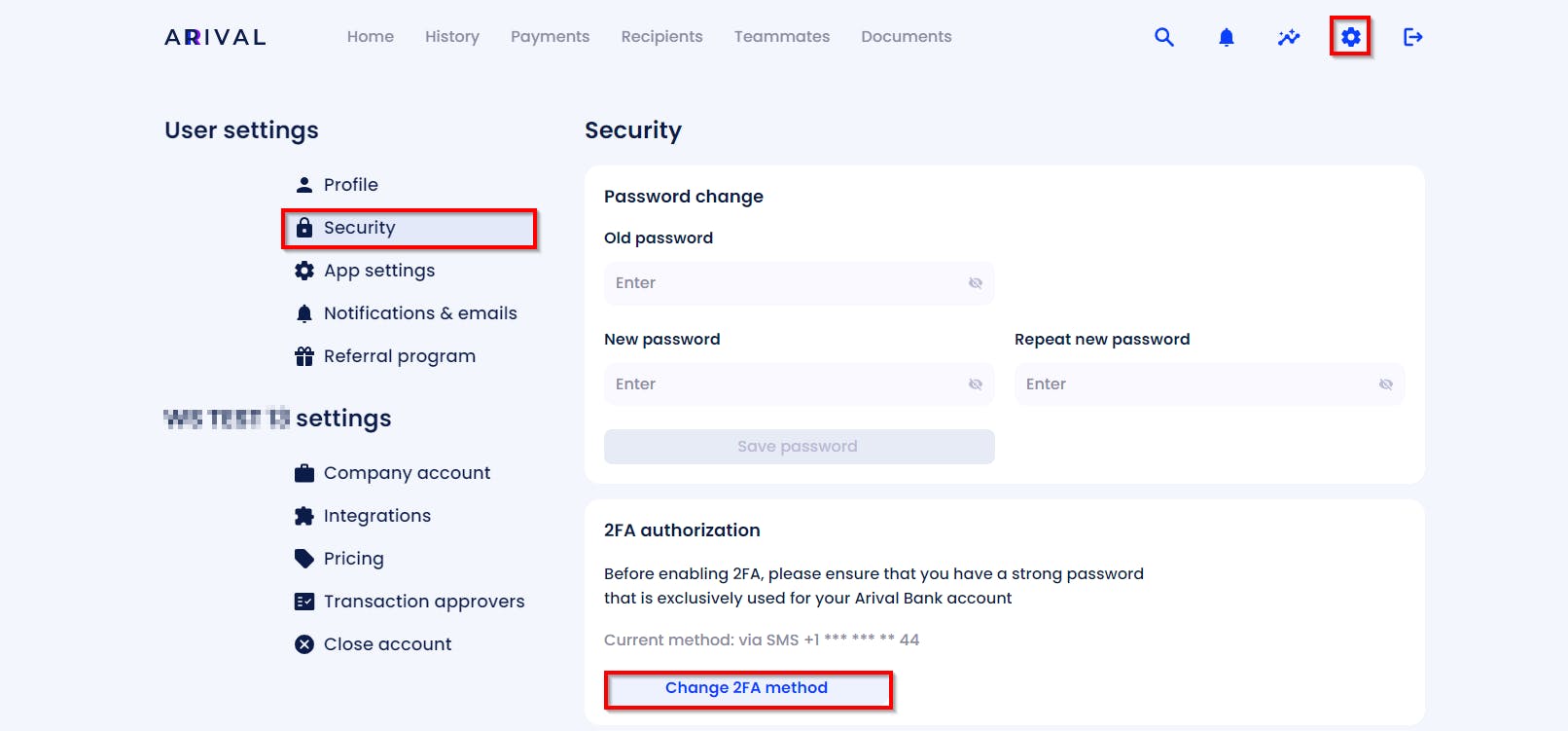Click the Save password button
The width and height of the screenshot is (1568, 731).
pos(800,447)
